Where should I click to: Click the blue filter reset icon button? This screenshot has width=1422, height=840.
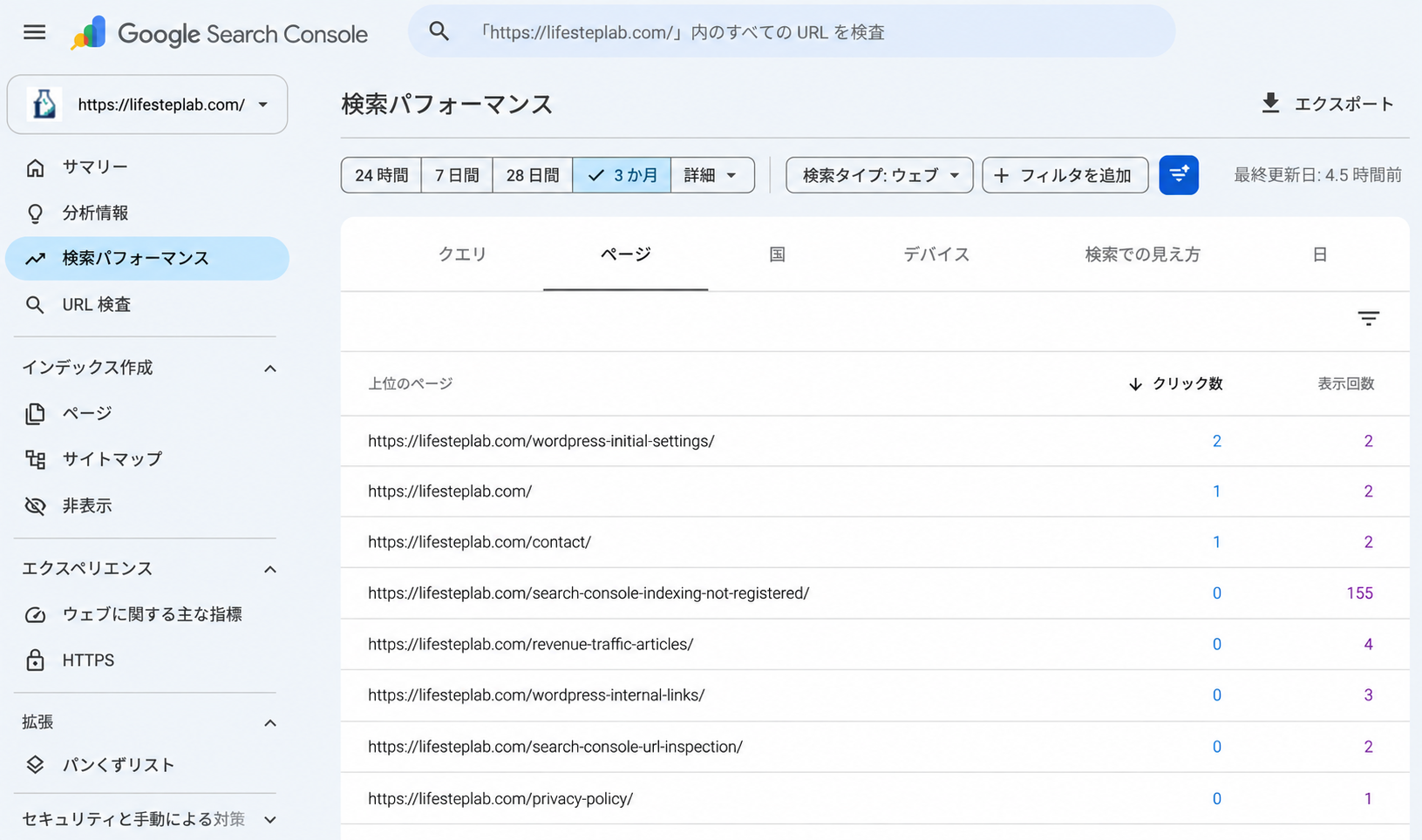(x=1179, y=175)
